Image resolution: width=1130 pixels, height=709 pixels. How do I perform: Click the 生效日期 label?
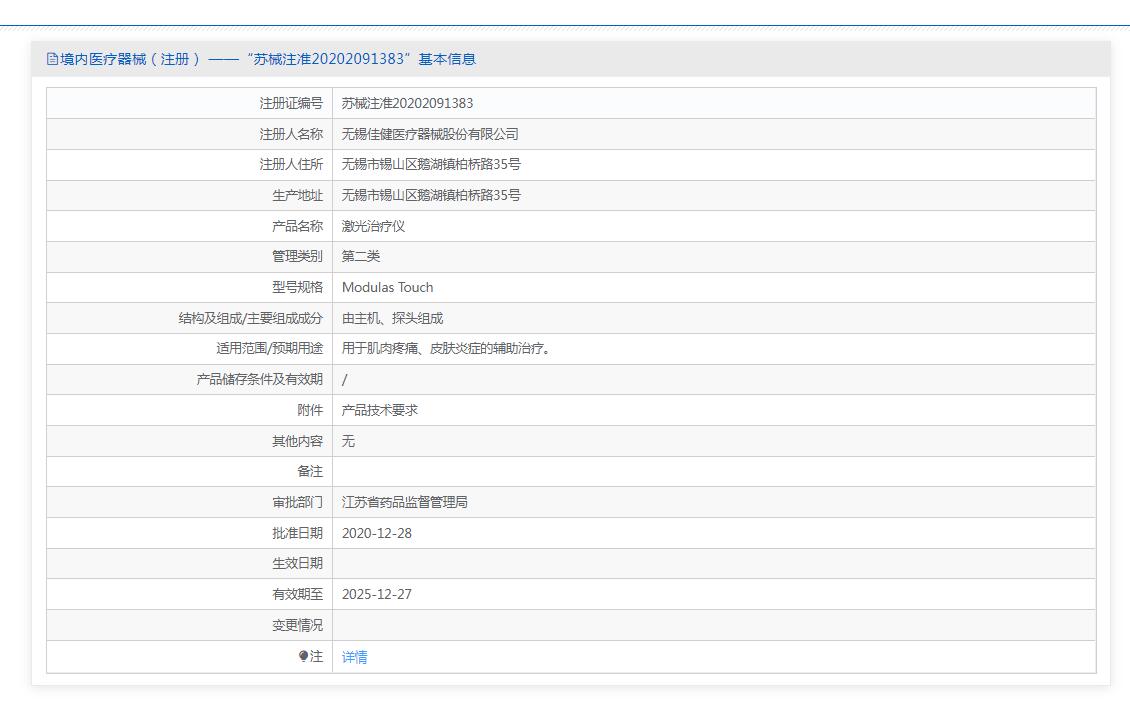coord(298,563)
